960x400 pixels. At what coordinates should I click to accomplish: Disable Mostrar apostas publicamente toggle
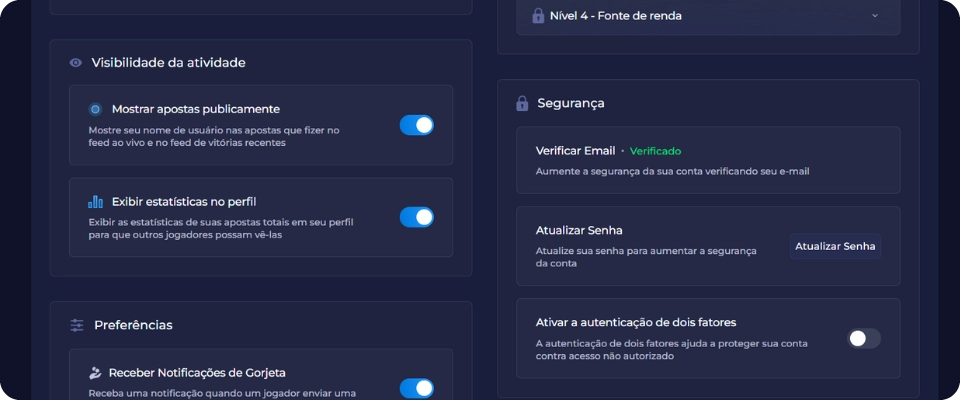coord(417,125)
